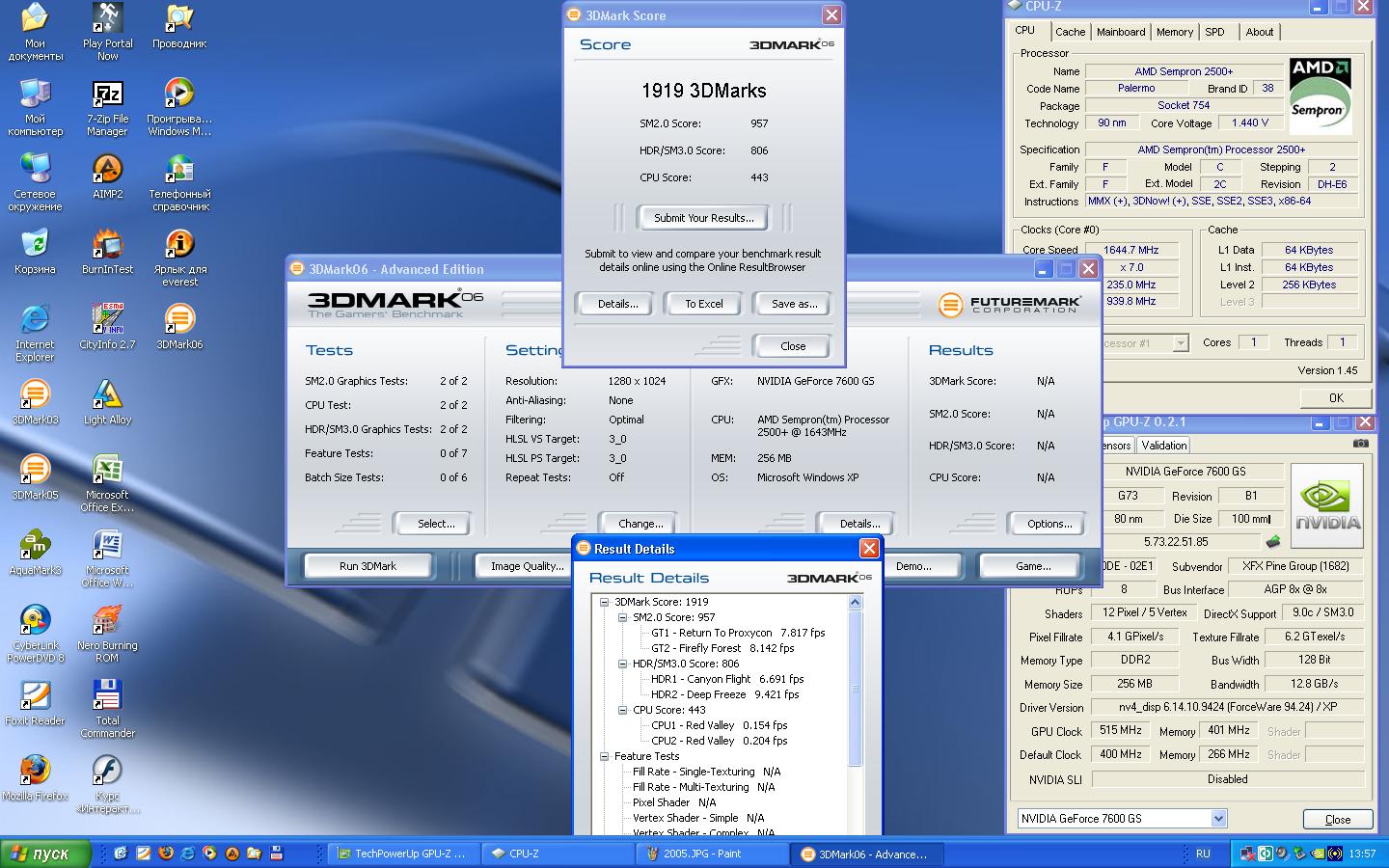The width and height of the screenshot is (1389, 868).
Task: Click the NVIDIA tray icon
Action: [x=1317, y=854]
